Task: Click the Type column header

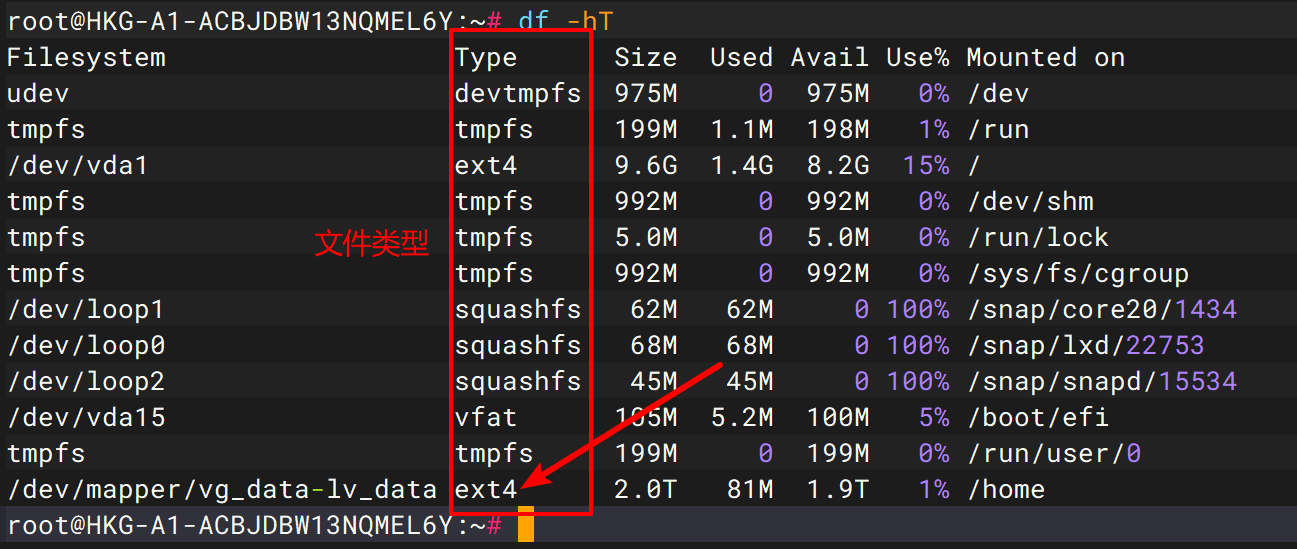Action: click(486, 58)
